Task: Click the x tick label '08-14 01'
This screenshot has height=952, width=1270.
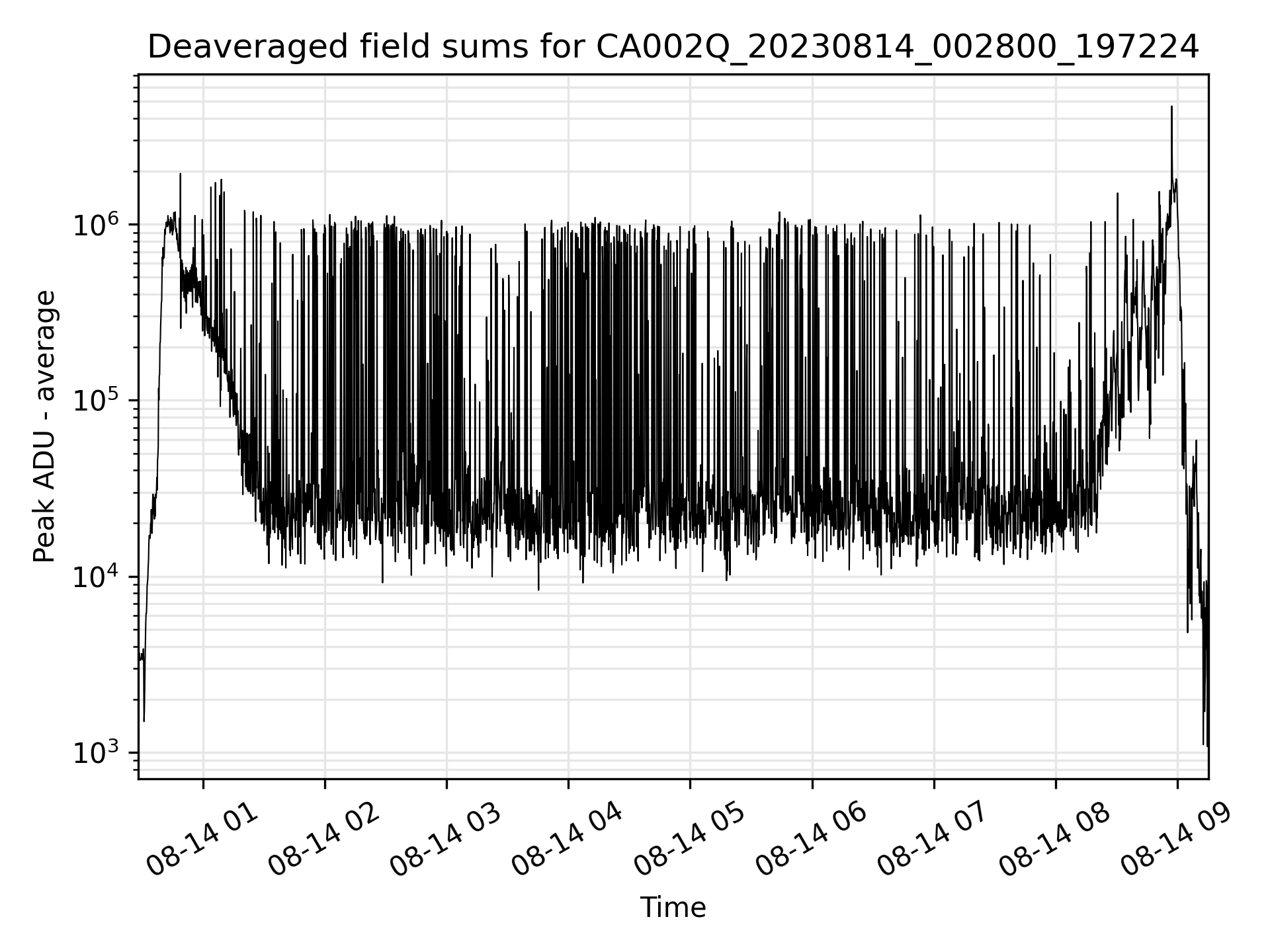Action: pos(202,840)
